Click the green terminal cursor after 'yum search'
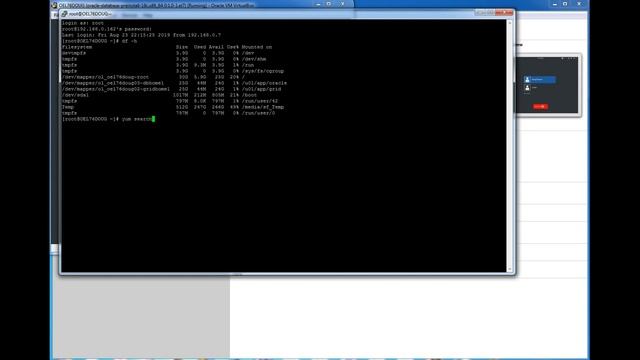 pos(153,119)
